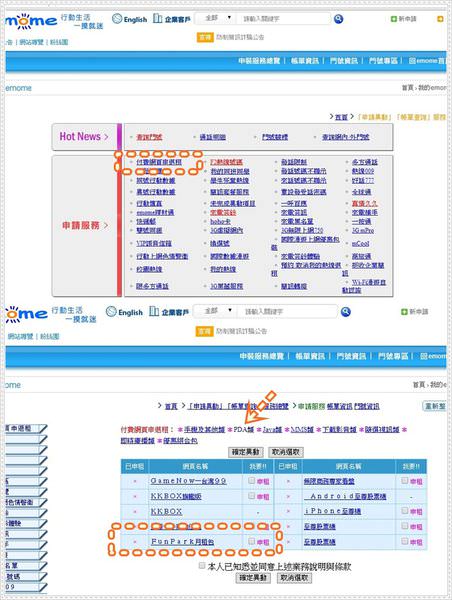The width and height of the screenshot is (452, 600).
Task: Open the category dropdown in lower search bar
Action: pyautogui.click(x=214, y=311)
